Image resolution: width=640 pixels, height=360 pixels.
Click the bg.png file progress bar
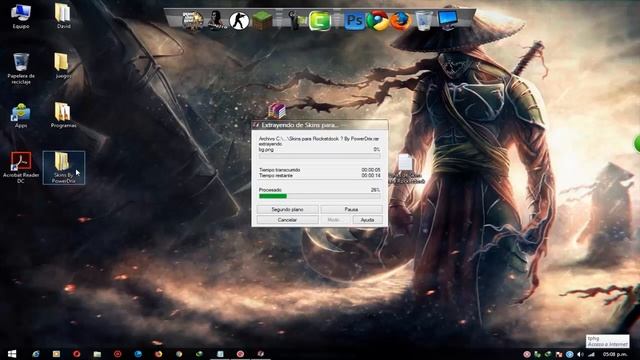pyautogui.click(x=320, y=156)
